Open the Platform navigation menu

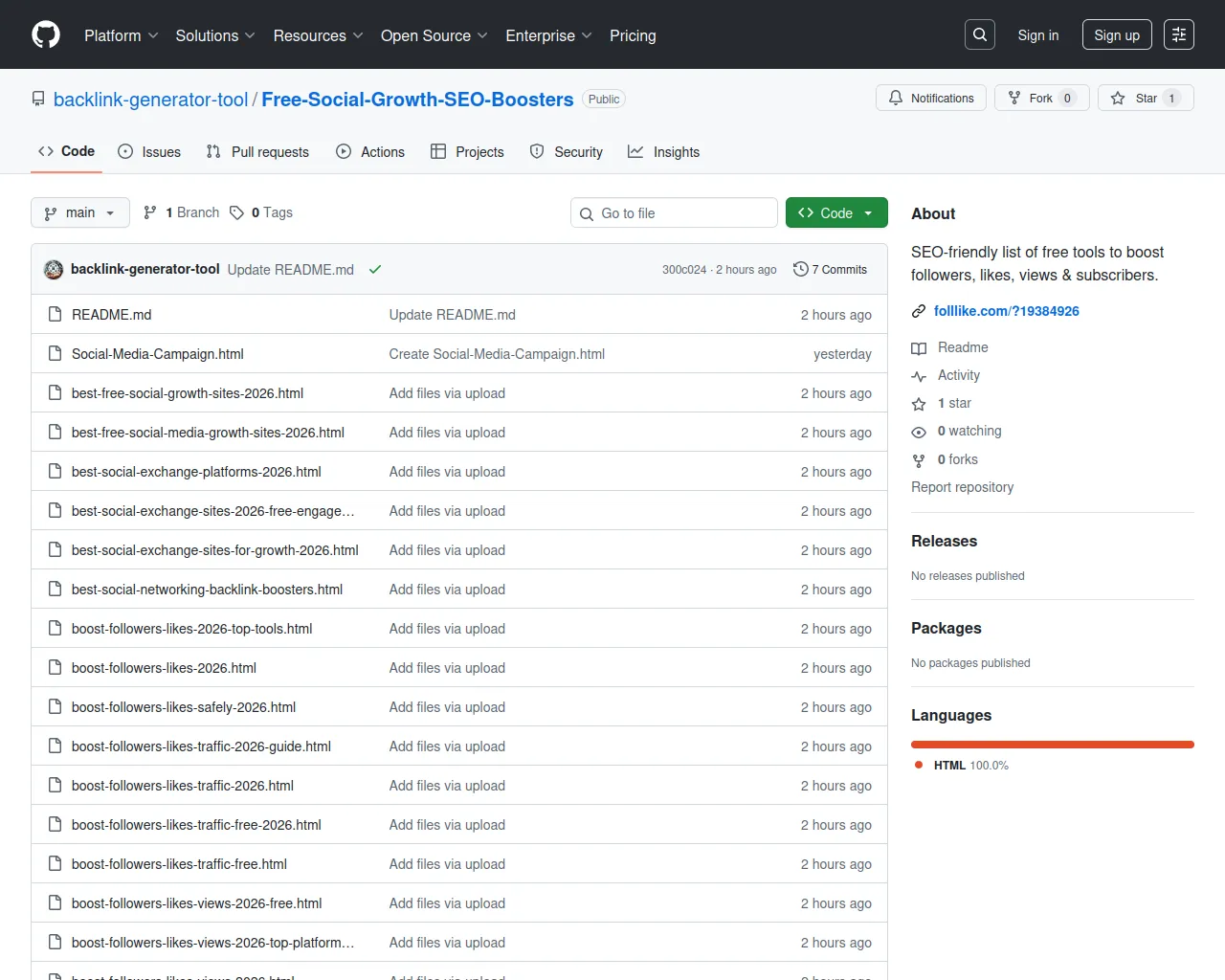pos(121,35)
